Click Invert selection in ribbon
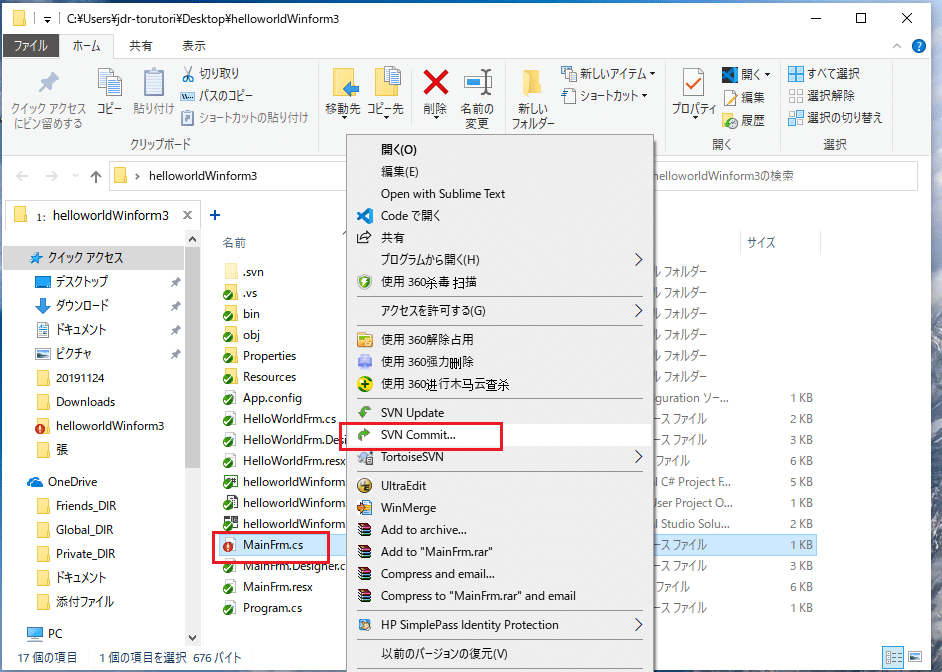942x672 pixels. tap(835, 118)
